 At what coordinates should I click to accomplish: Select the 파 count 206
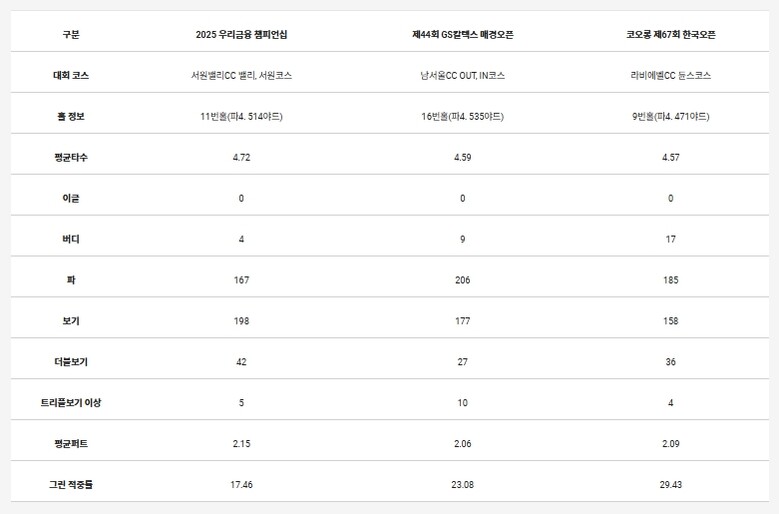pyautogui.click(x=462, y=280)
